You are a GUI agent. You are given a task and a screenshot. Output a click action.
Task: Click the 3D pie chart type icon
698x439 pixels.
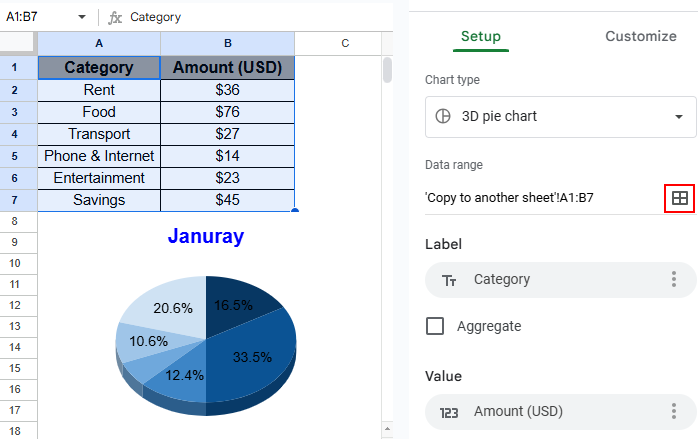(x=443, y=116)
